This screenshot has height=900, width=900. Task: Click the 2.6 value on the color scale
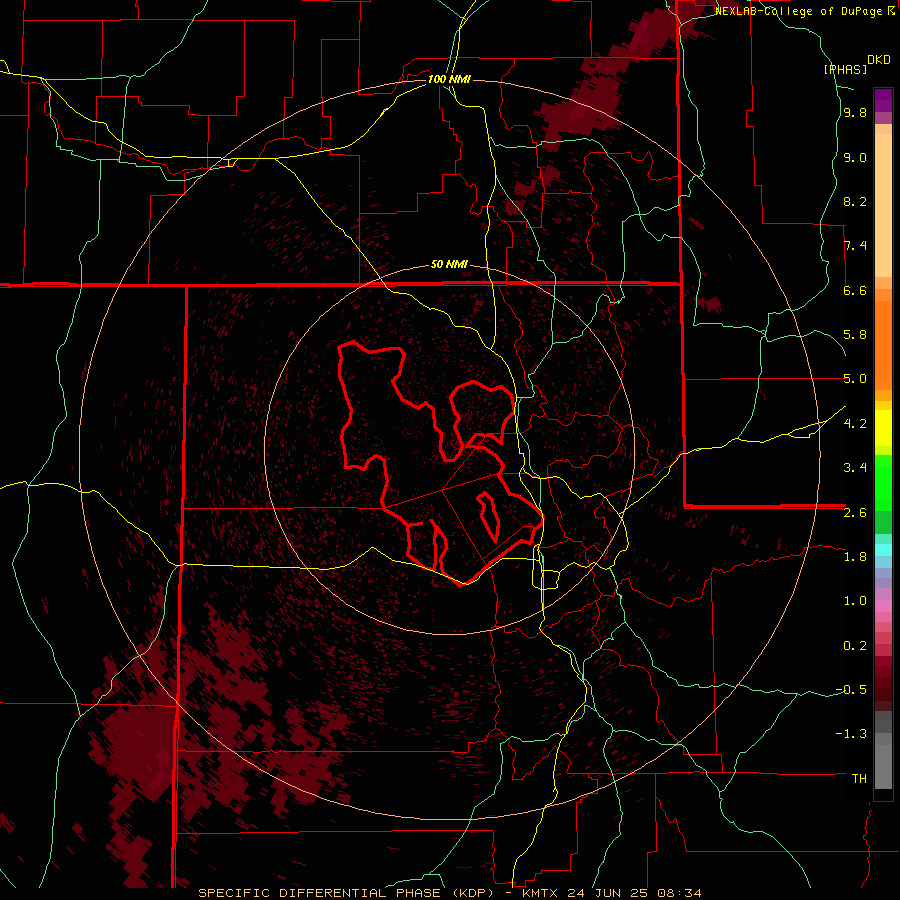[x=855, y=513]
